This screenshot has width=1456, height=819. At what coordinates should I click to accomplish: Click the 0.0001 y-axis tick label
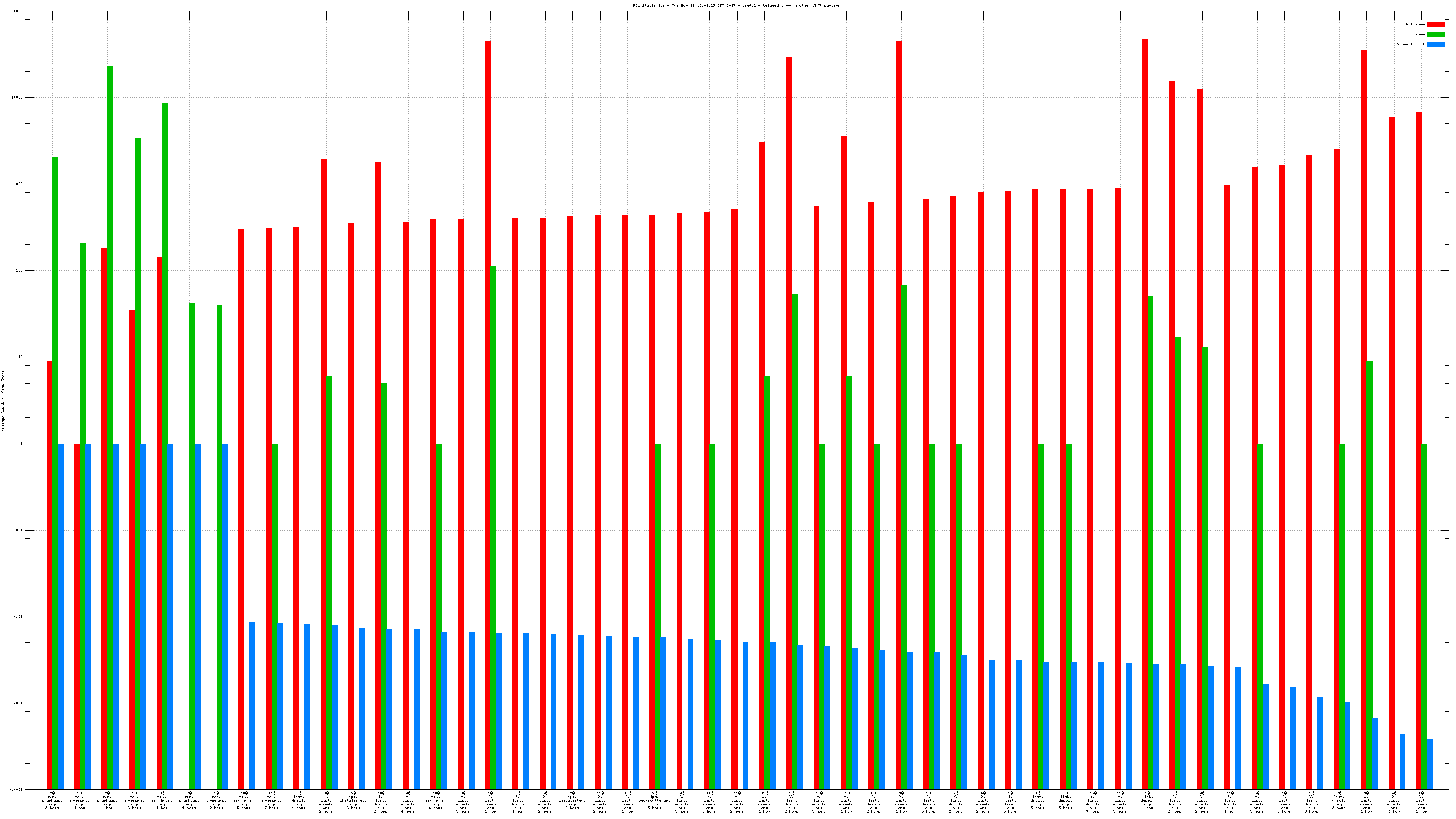pyautogui.click(x=16, y=789)
